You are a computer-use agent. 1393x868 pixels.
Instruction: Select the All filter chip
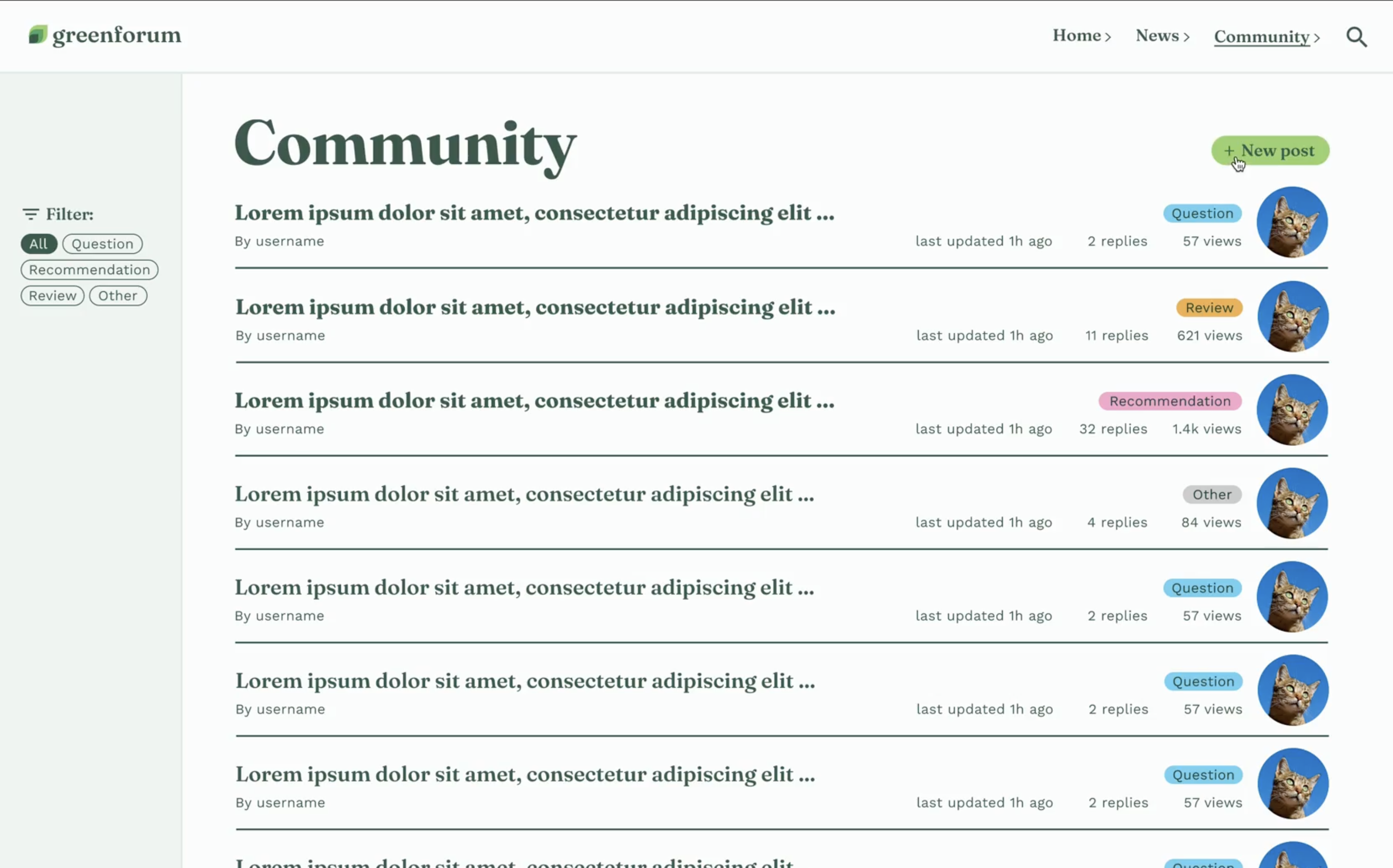[x=38, y=244]
